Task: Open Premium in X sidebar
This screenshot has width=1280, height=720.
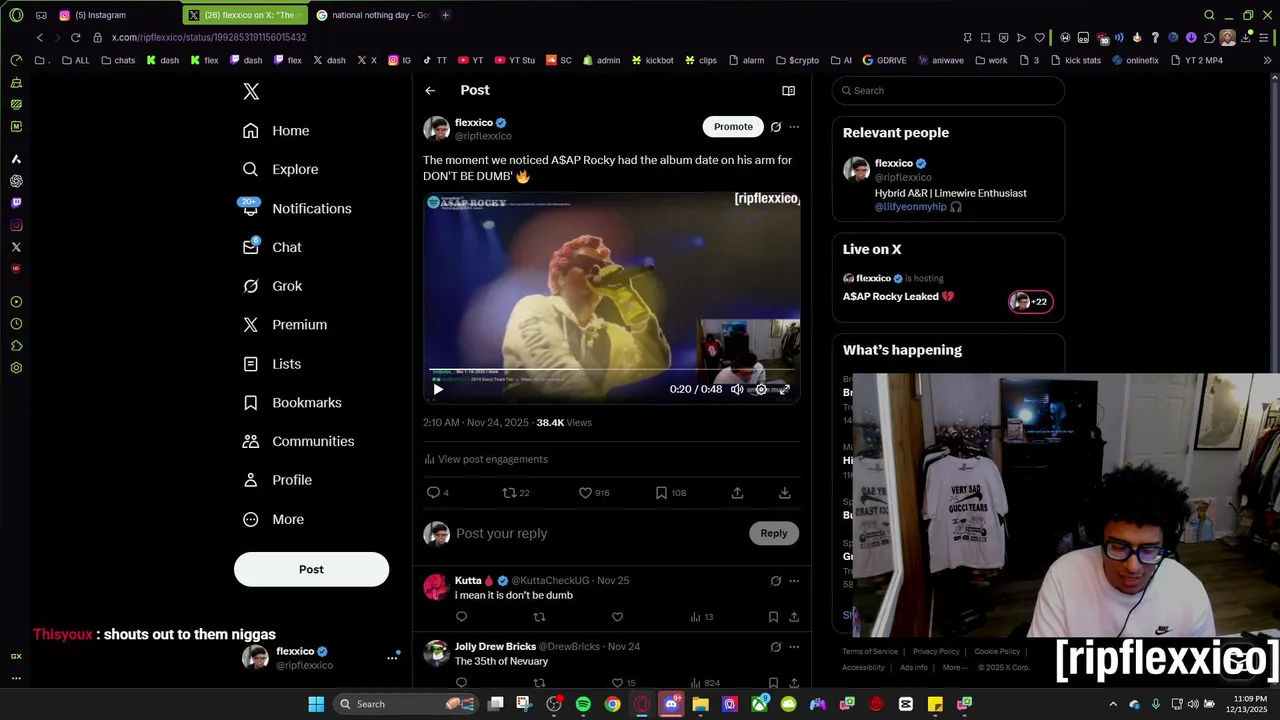Action: 285,325
